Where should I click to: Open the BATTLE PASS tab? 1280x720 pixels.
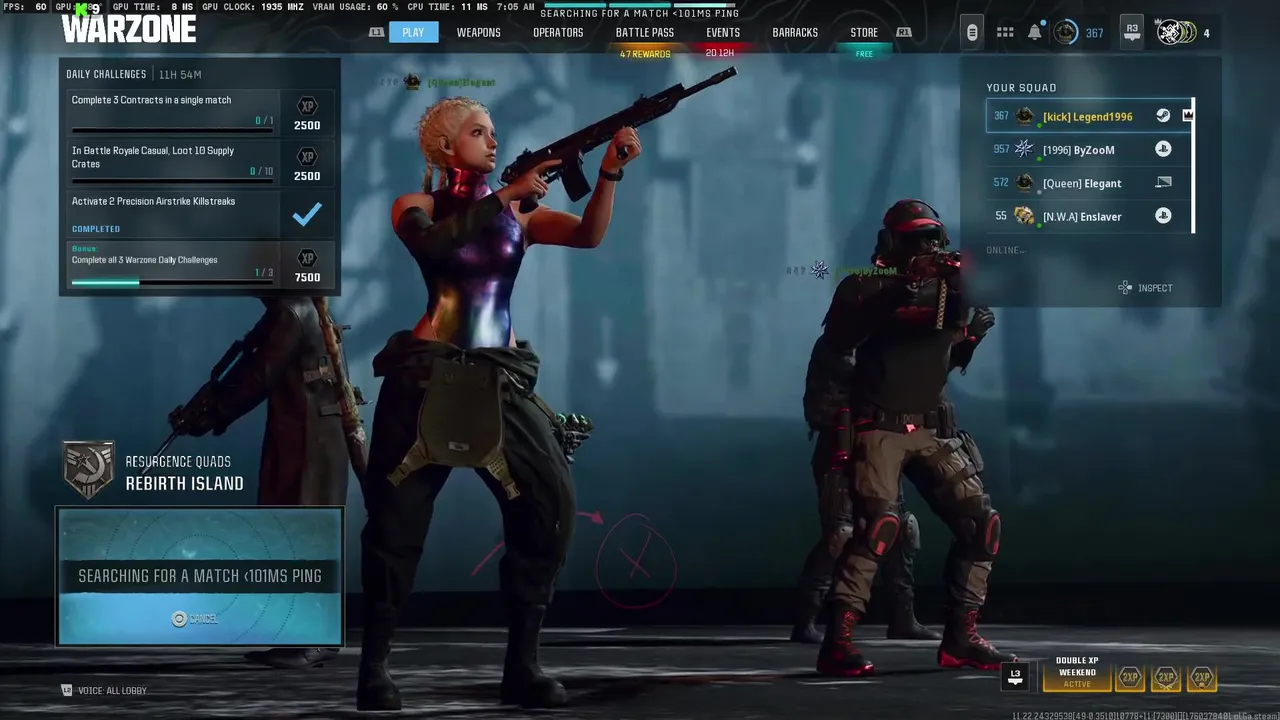[x=644, y=32]
